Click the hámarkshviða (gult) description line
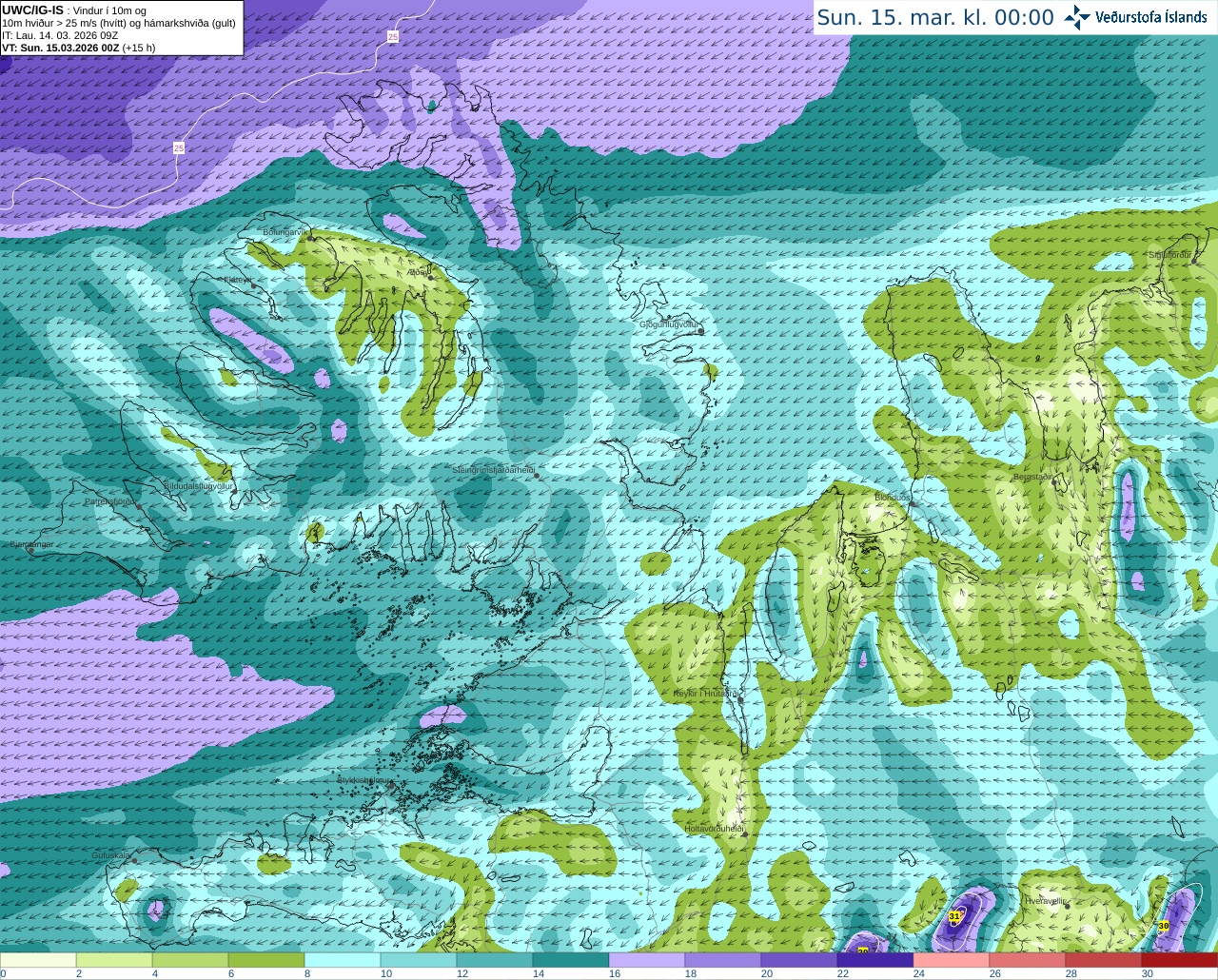 point(119,23)
